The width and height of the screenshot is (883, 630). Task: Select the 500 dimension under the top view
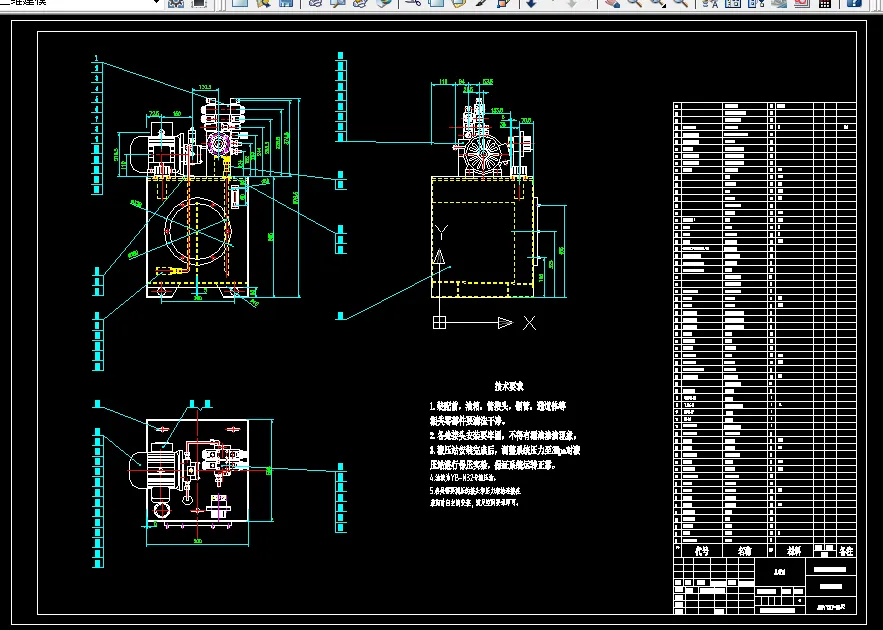(x=198, y=541)
